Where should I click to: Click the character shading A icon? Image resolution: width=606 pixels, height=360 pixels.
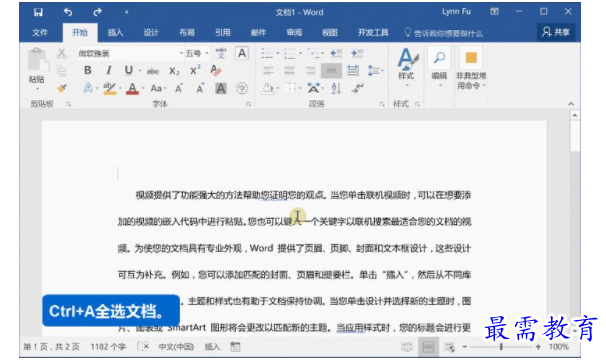(221, 89)
